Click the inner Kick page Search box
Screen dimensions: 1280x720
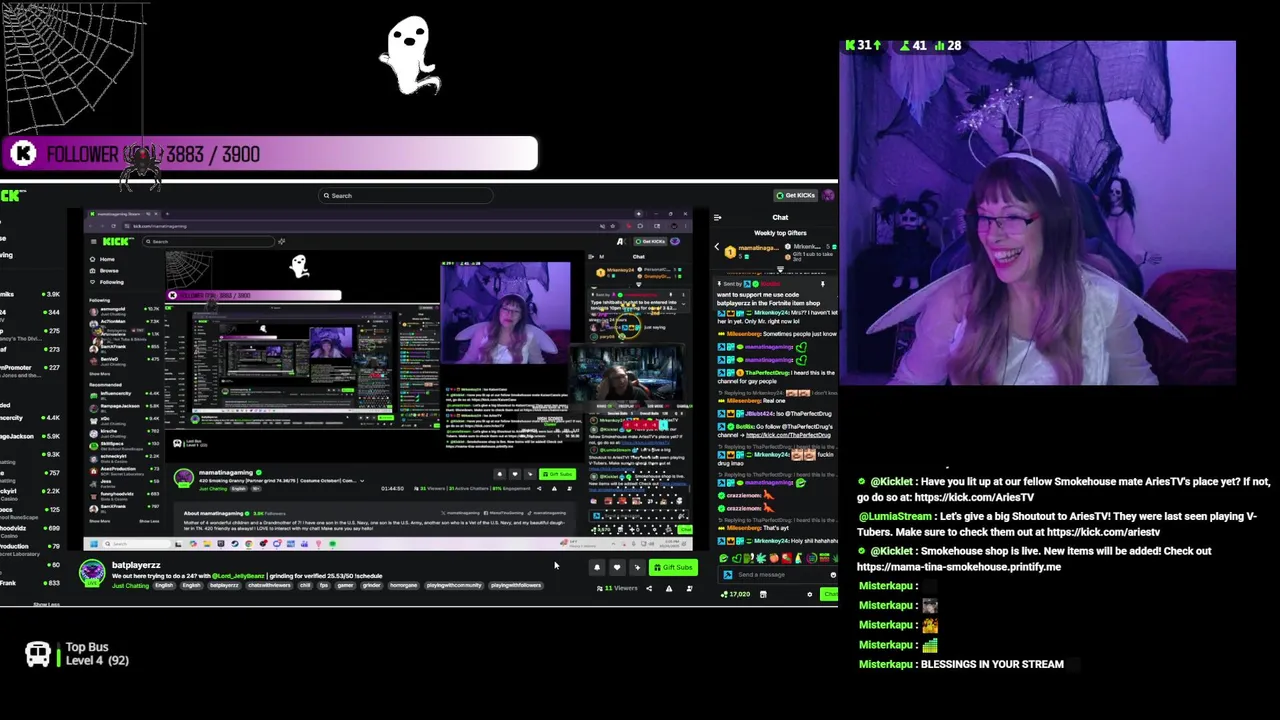(209, 241)
